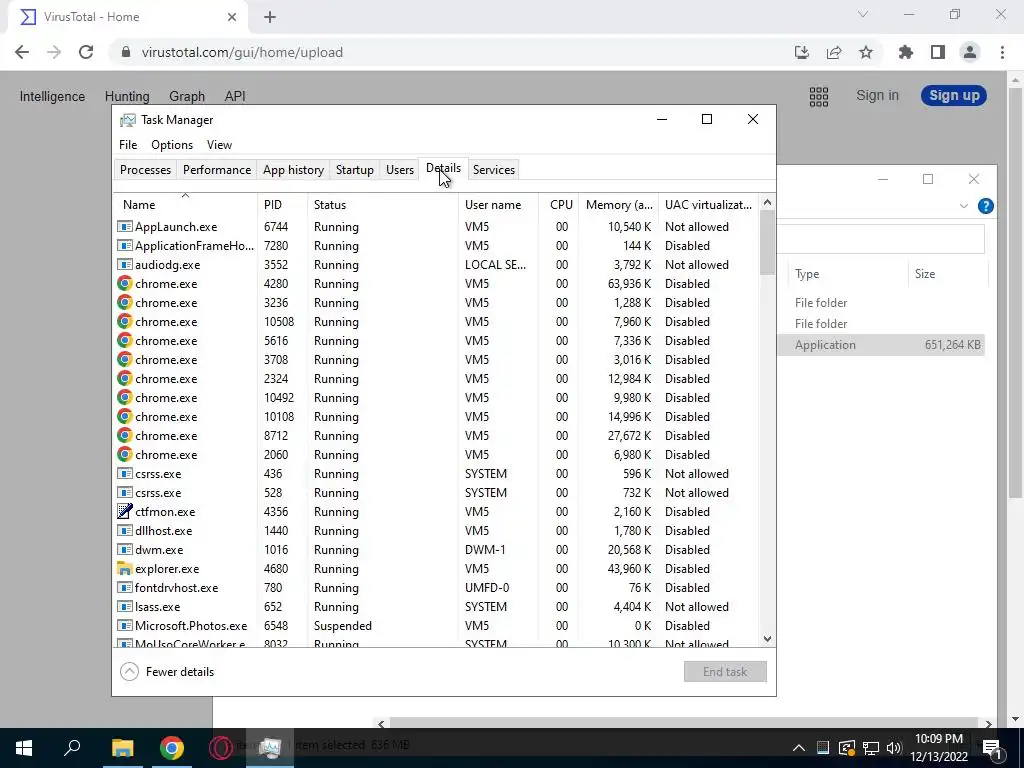Viewport: 1024px width, 768px height.
Task: Open the VirusTotal apps grid icon
Action: [x=818, y=97]
